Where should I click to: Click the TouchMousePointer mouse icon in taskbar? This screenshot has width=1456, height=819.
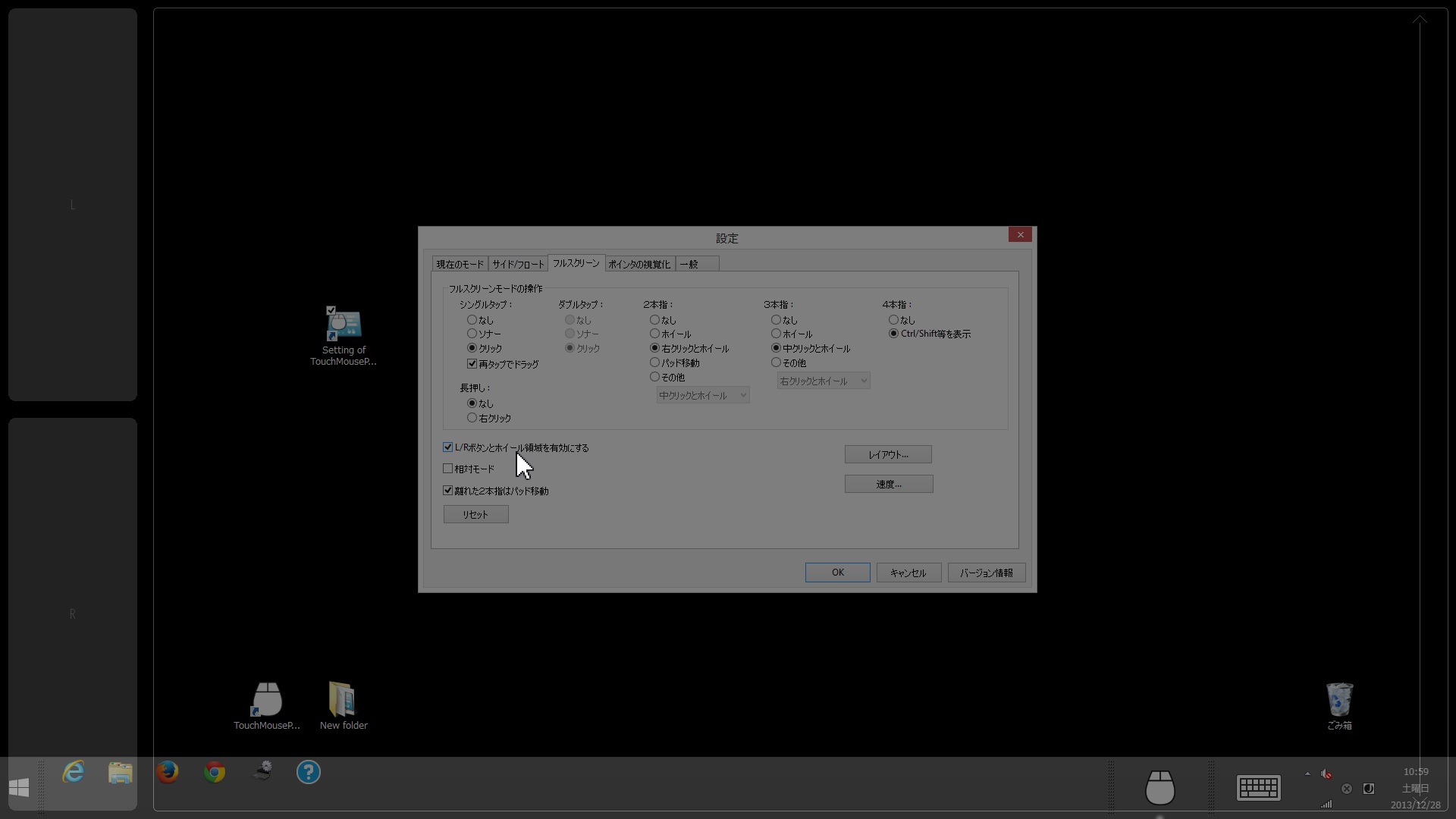1159,787
